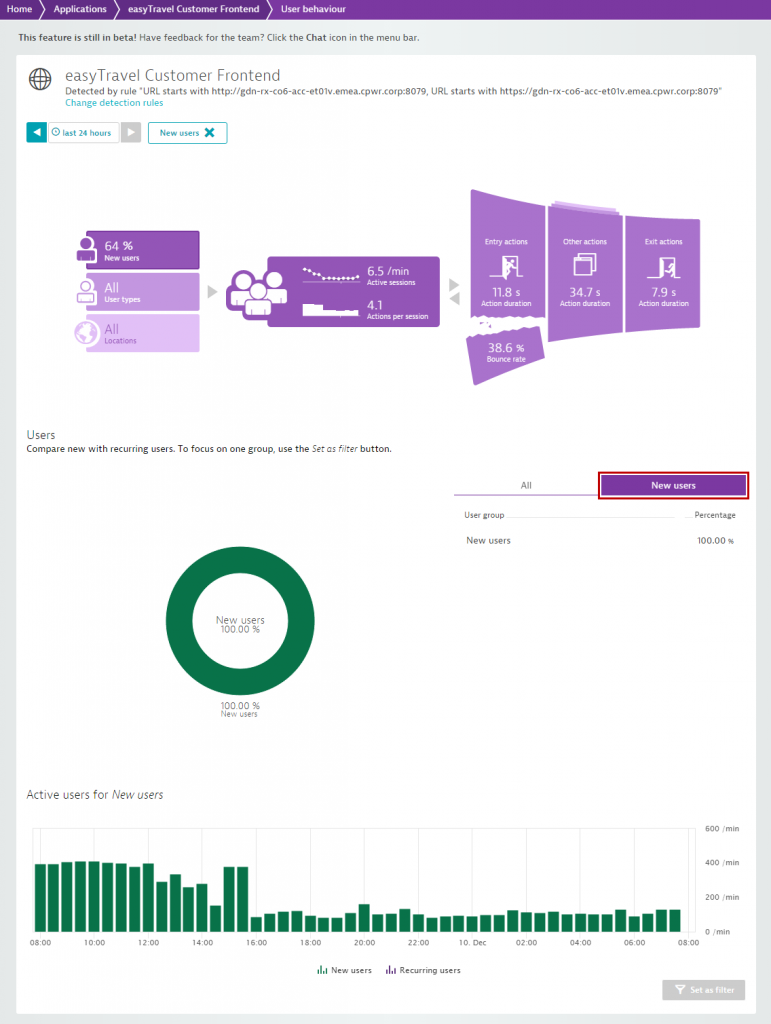The height and width of the screenshot is (1024, 771).
Task: Select 64 % New users tile
Action: (x=142, y=250)
